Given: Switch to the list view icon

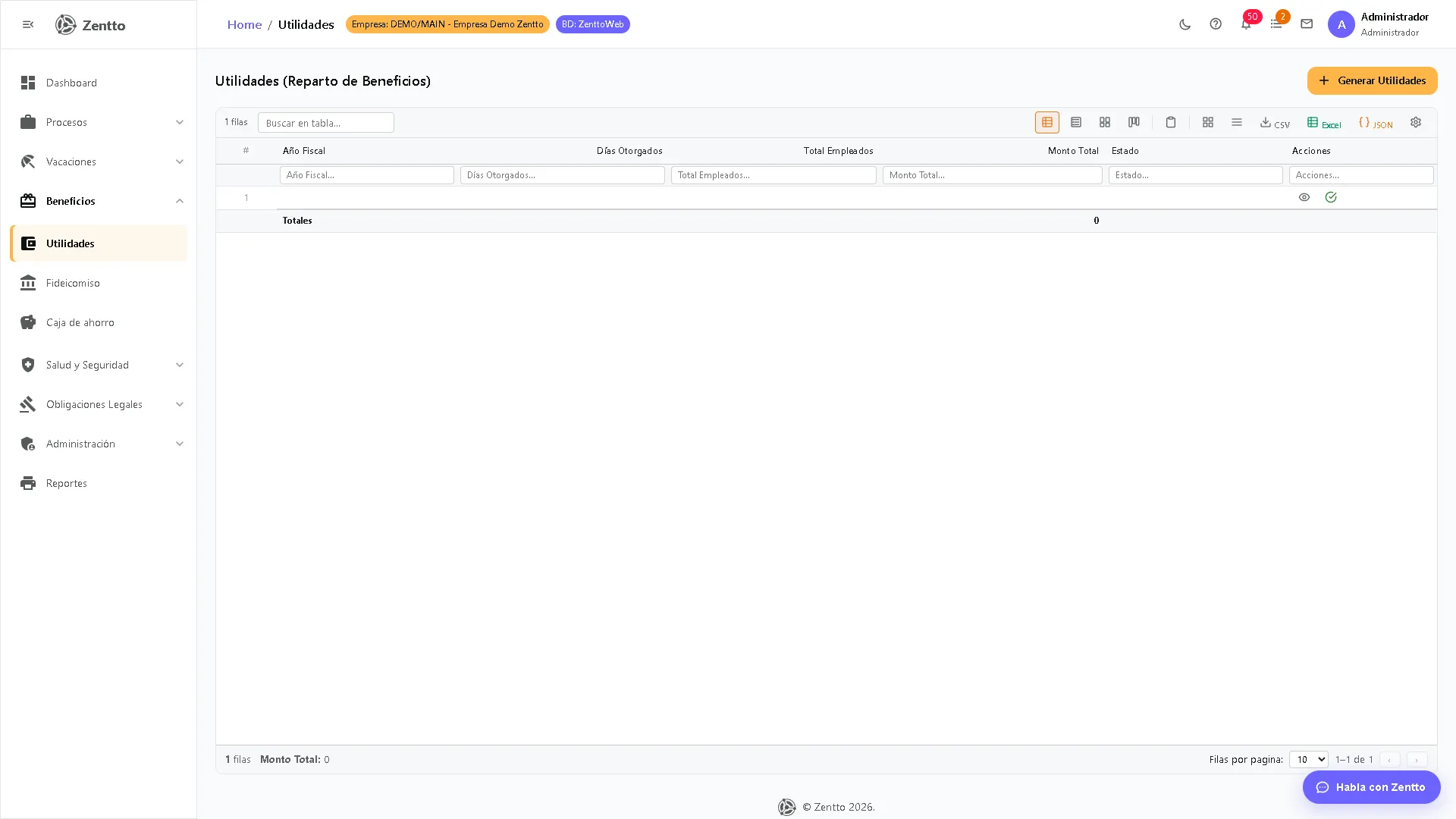Looking at the screenshot, I should coord(1076,122).
